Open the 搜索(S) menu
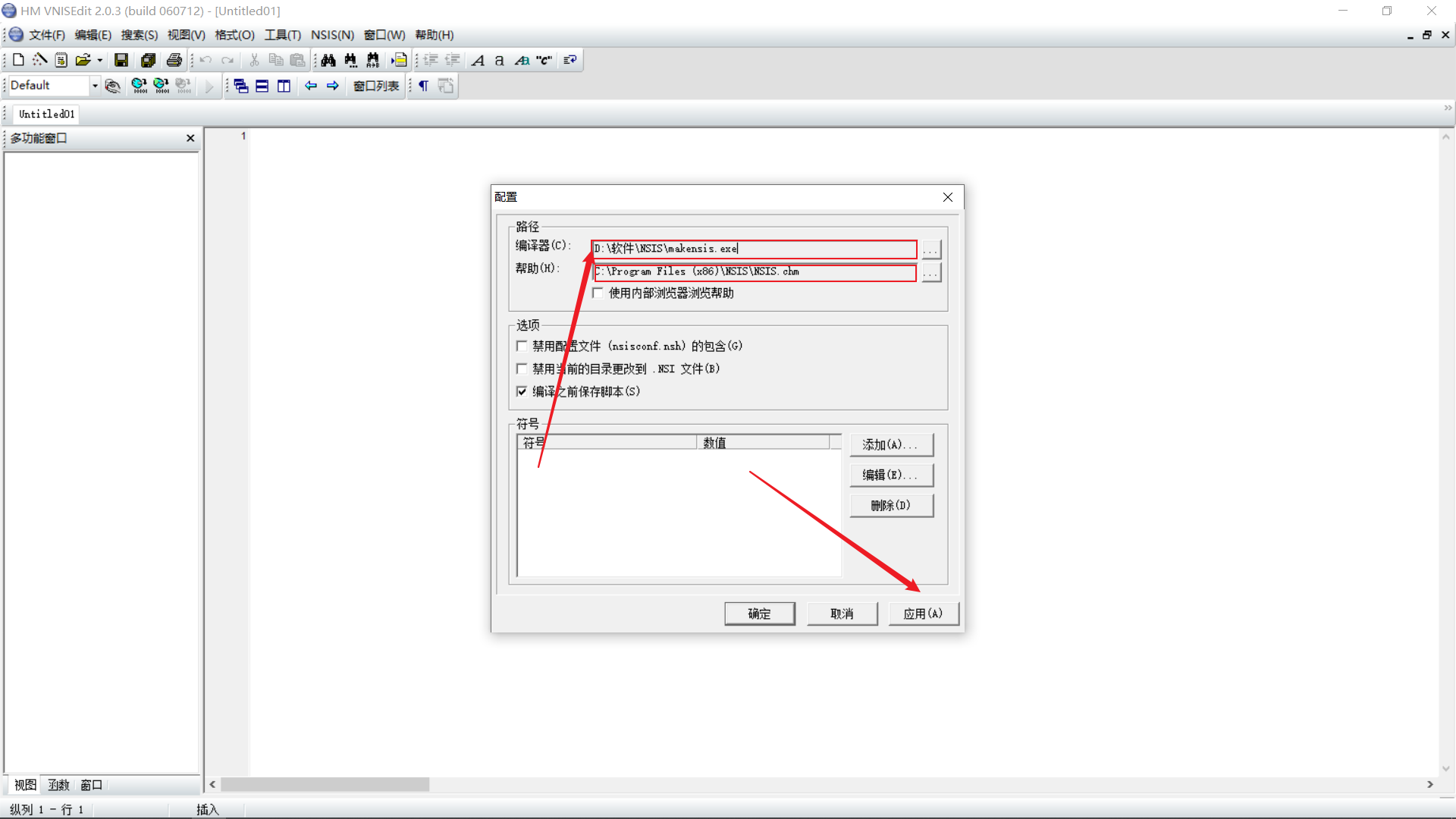The height and width of the screenshot is (819, 1456). (x=140, y=35)
